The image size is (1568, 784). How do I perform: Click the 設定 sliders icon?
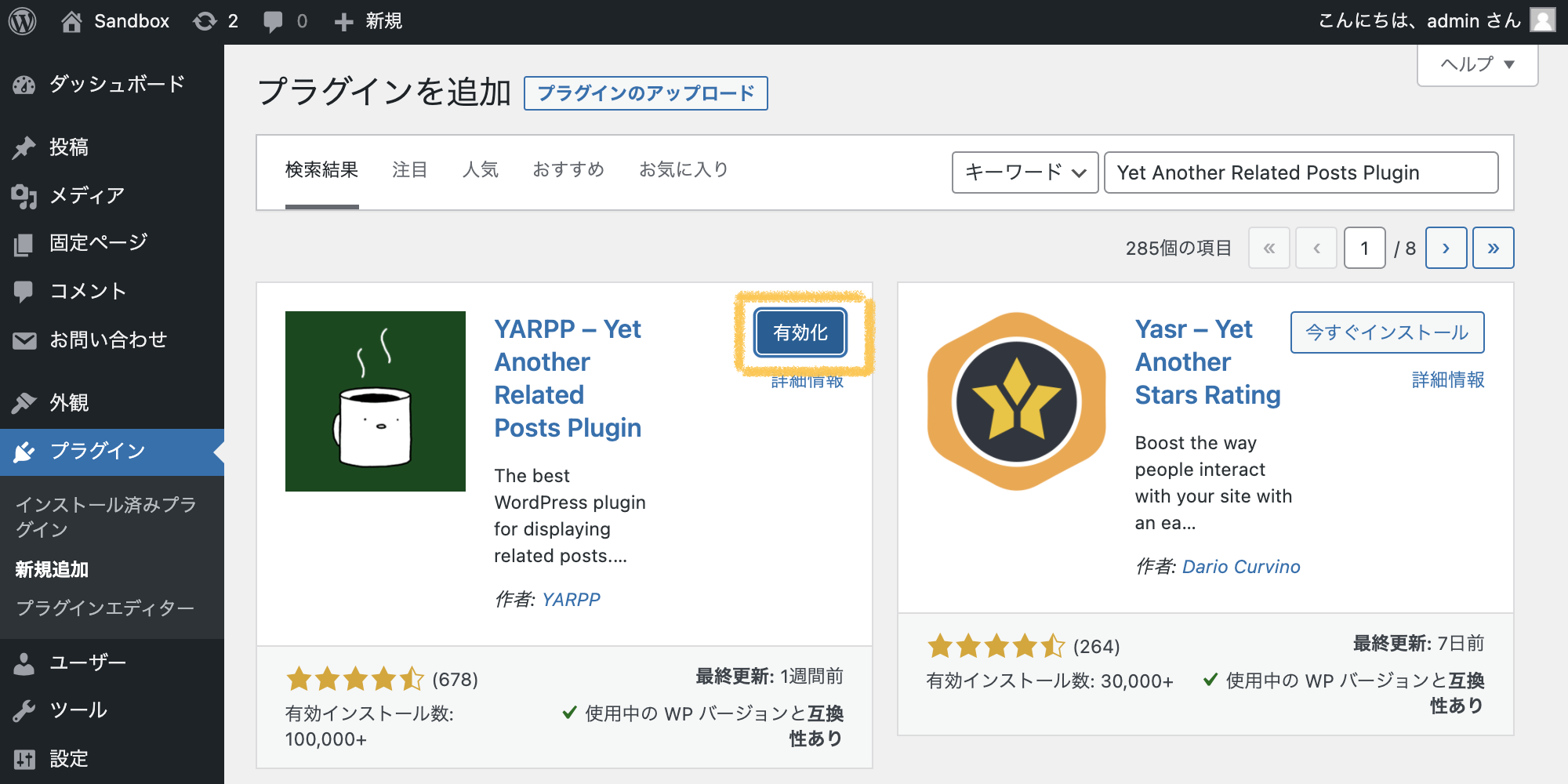(x=24, y=759)
